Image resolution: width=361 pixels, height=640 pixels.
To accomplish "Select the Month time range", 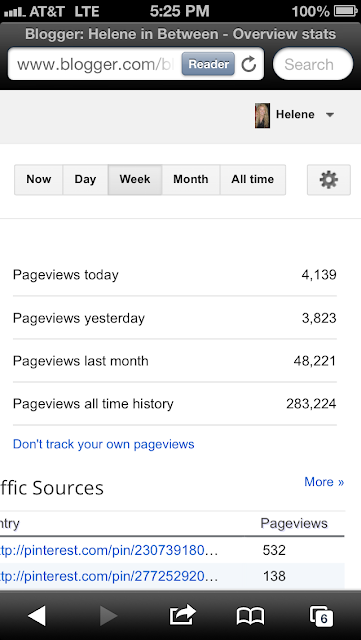I will (x=191, y=180).
